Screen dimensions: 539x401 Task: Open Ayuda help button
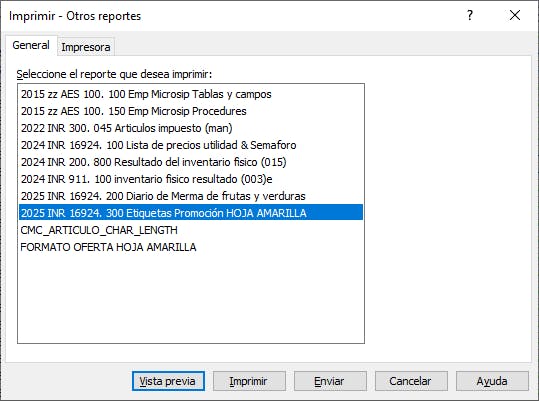pos(492,381)
